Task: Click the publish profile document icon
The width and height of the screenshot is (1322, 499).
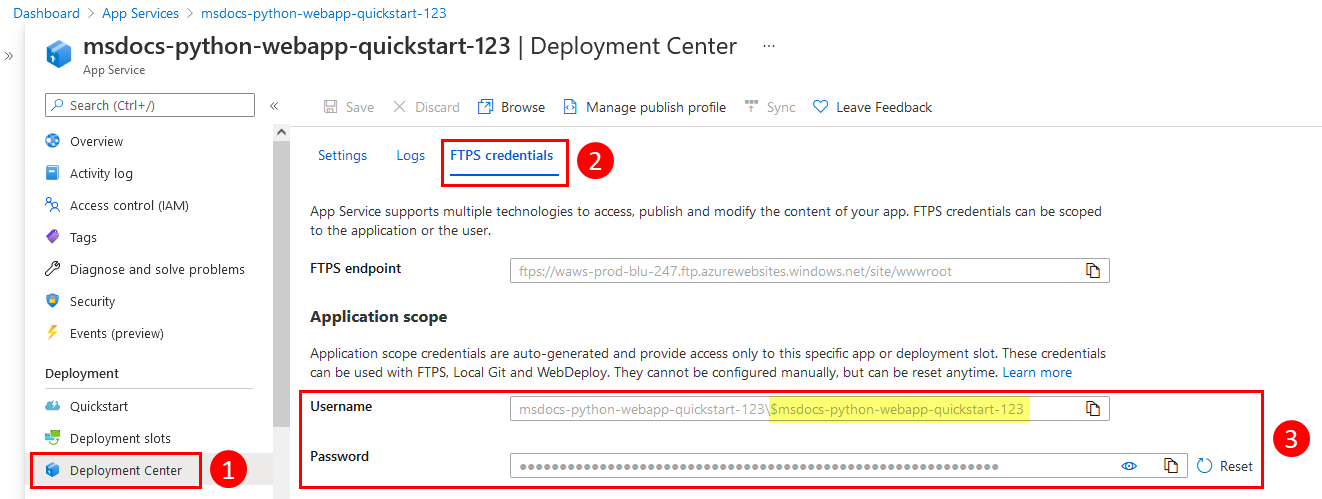Action: 570,107
